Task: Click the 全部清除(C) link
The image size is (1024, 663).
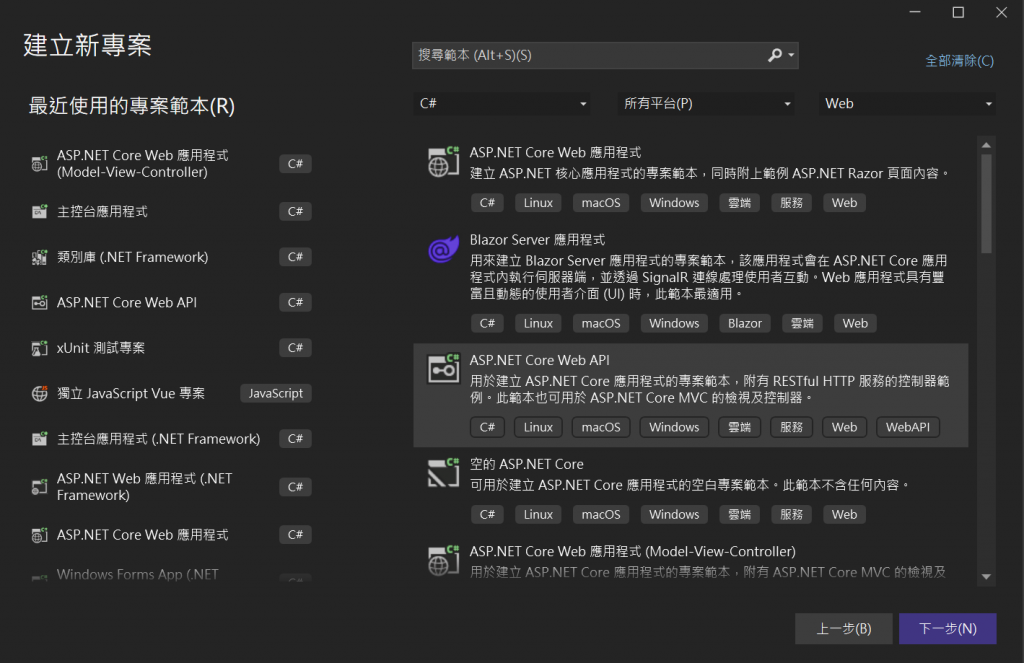Action: 959,61
